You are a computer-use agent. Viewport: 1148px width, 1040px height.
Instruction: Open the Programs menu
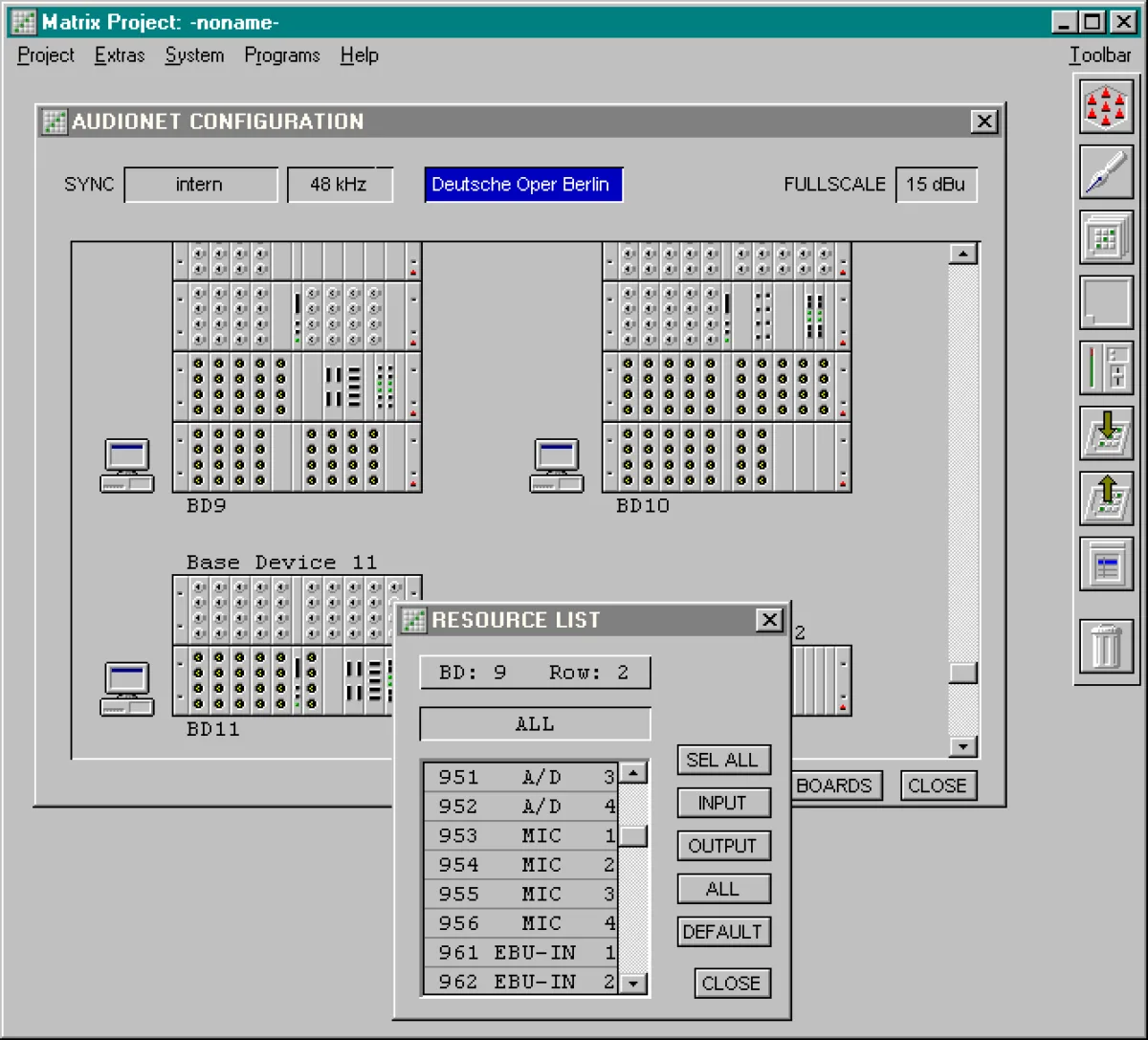[282, 55]
